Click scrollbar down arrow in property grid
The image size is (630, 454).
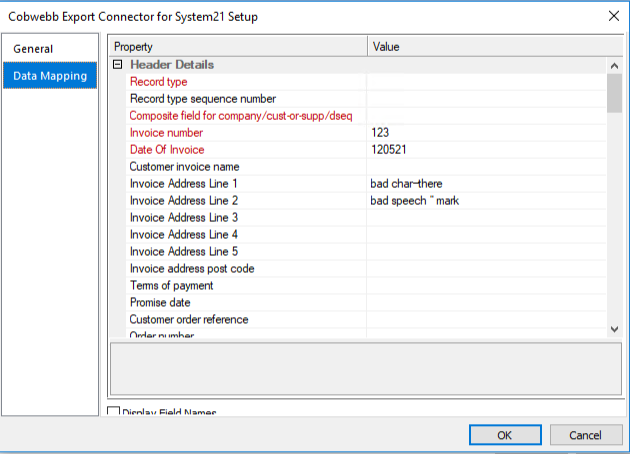(x=615, y=329)
